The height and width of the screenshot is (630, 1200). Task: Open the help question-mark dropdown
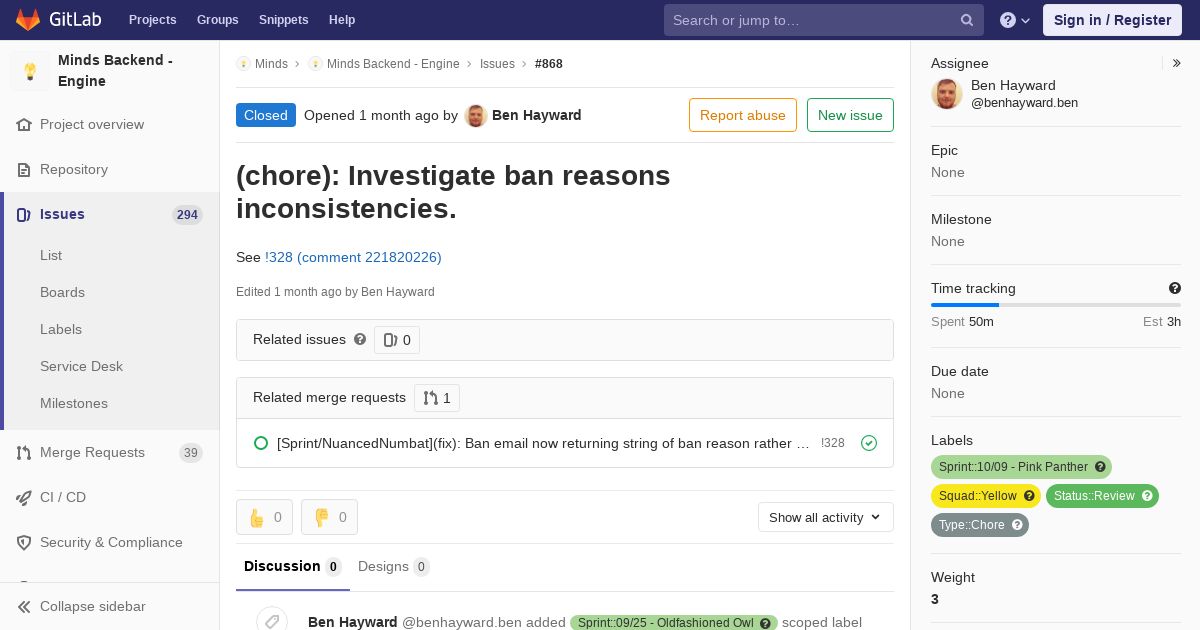[x=1015, y=20]
